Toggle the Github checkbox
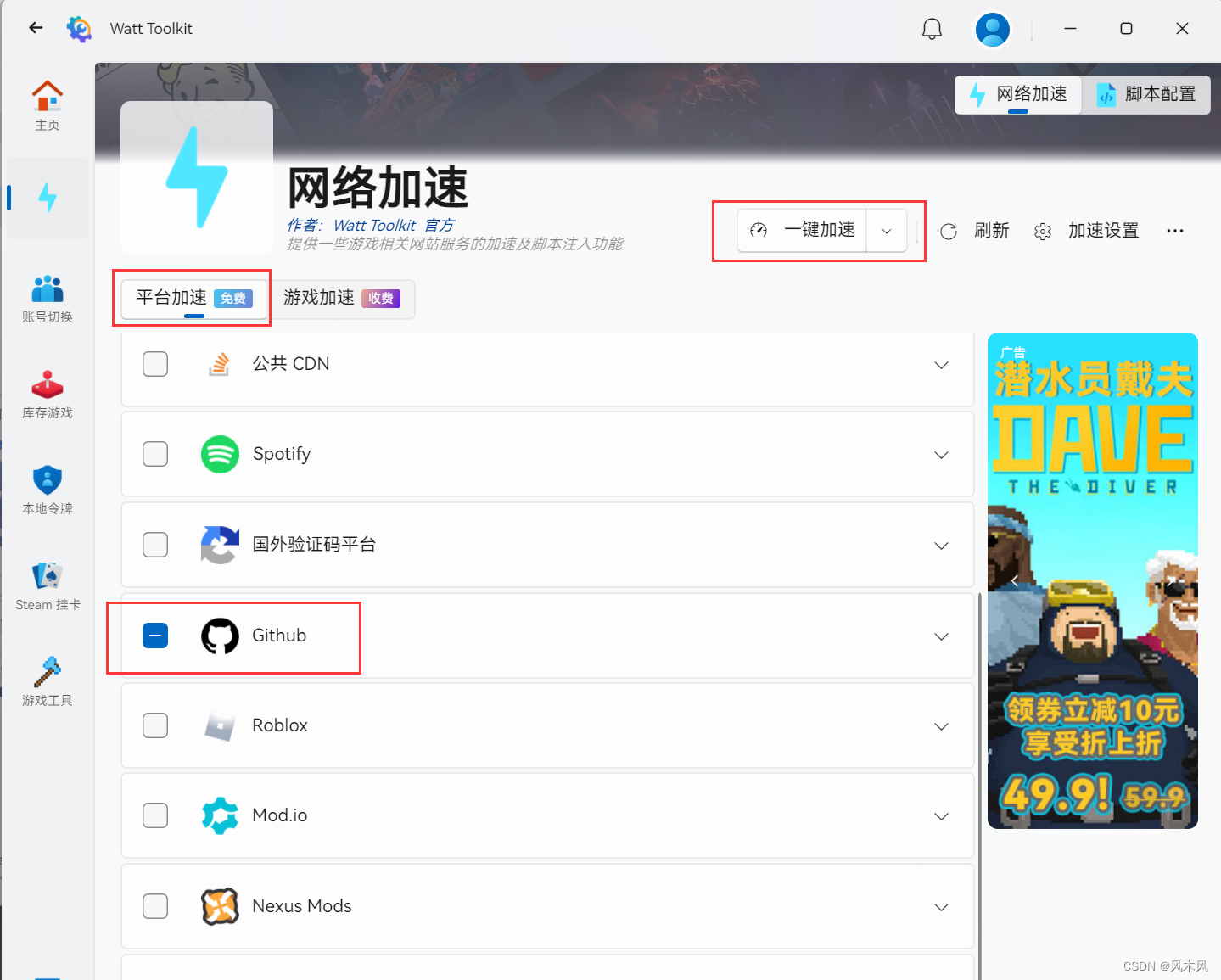This screenshot has width=1221, height=980. (x=155, y=636)
